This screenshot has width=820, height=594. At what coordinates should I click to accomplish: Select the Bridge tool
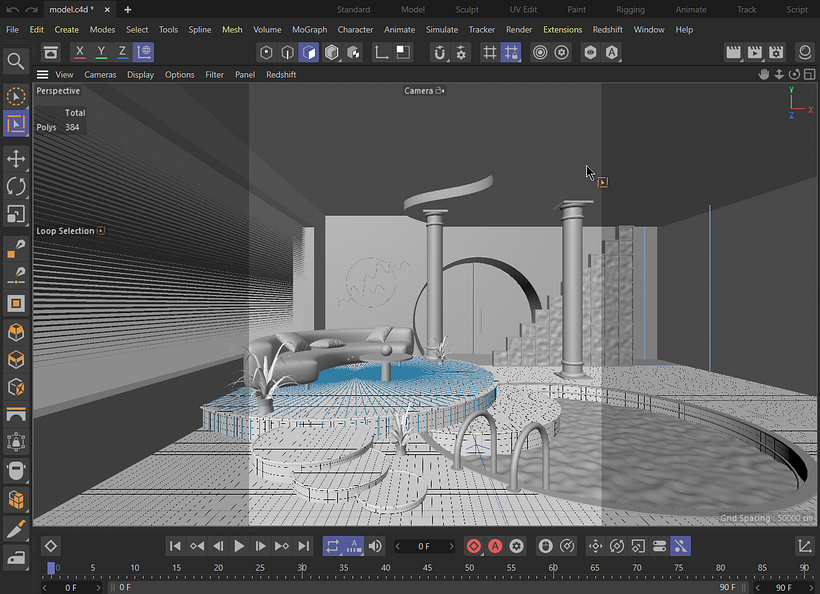16,415
